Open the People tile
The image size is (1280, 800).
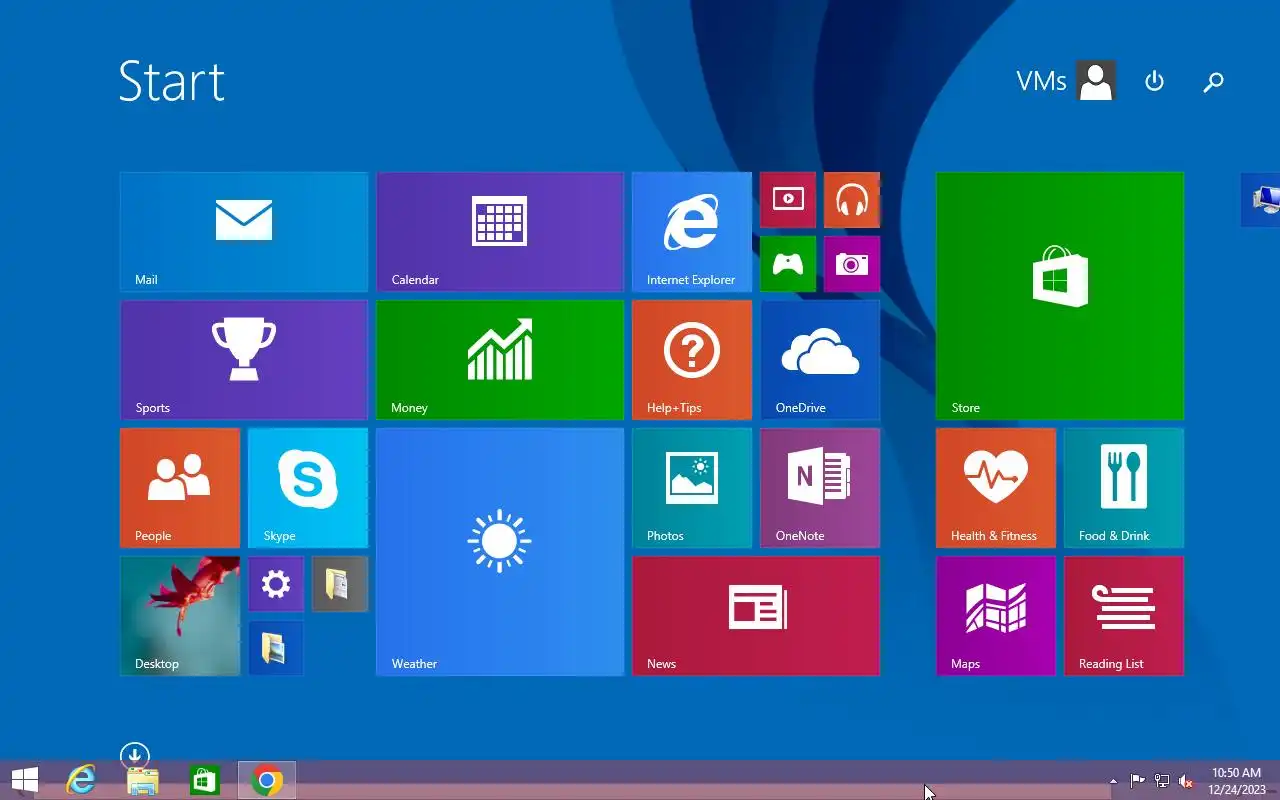[x=180, y=488]
